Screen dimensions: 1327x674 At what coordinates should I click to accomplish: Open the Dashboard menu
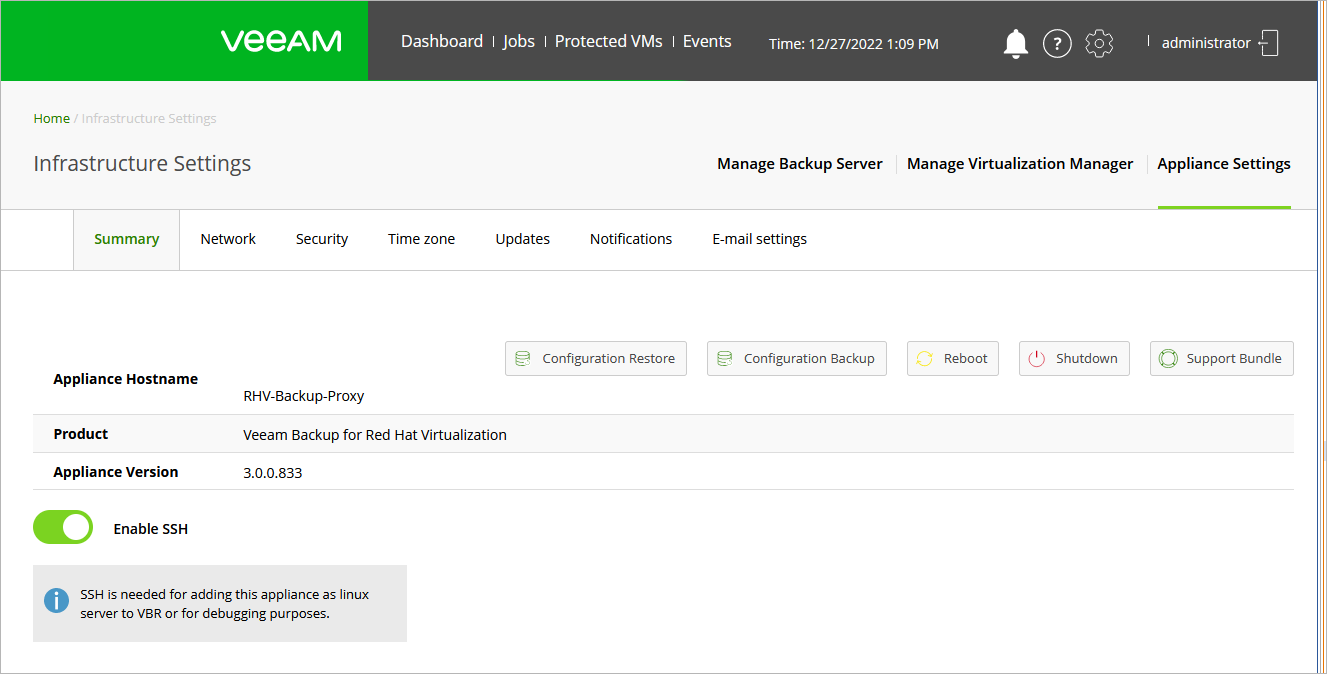pyautogui.click(x=441, y=41)
